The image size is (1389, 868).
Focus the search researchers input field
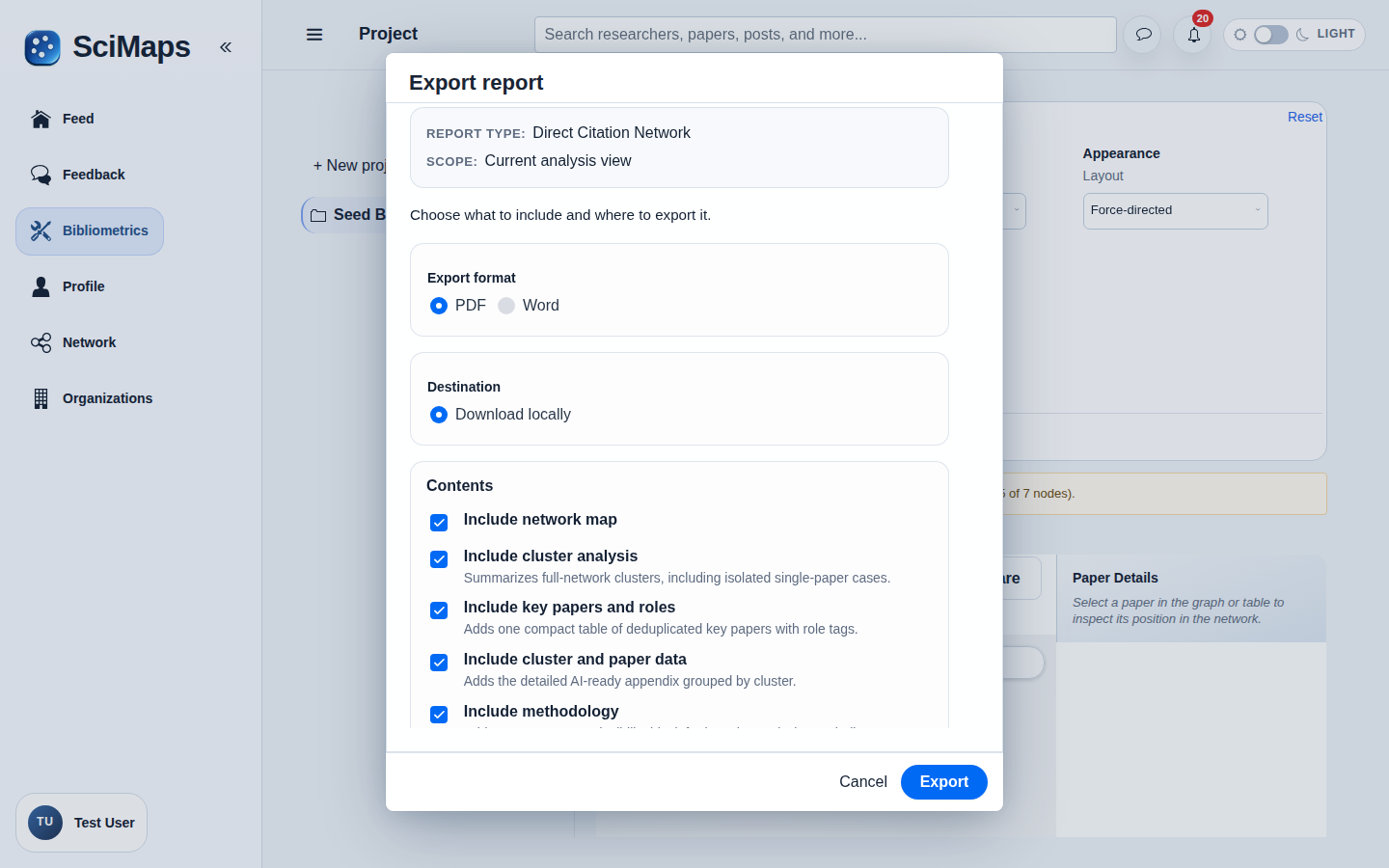(826, 35)
